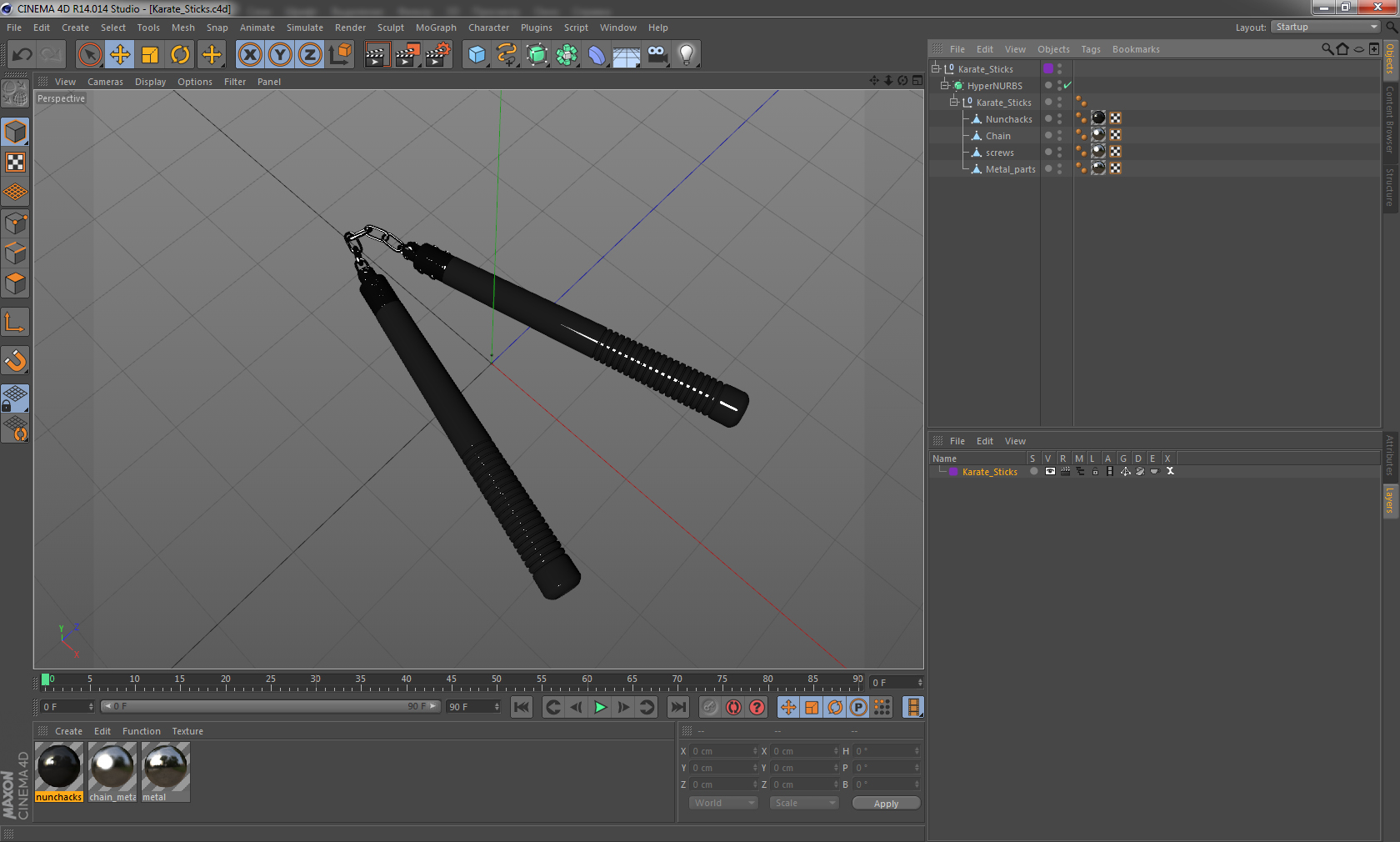Open the Layout dropdown

[1325, 28]
